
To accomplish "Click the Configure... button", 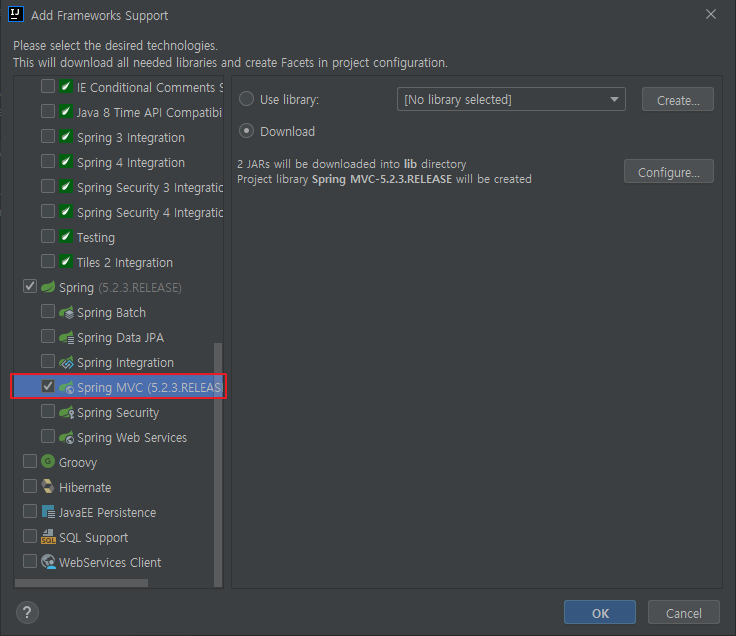I will (x=669, y=172).
